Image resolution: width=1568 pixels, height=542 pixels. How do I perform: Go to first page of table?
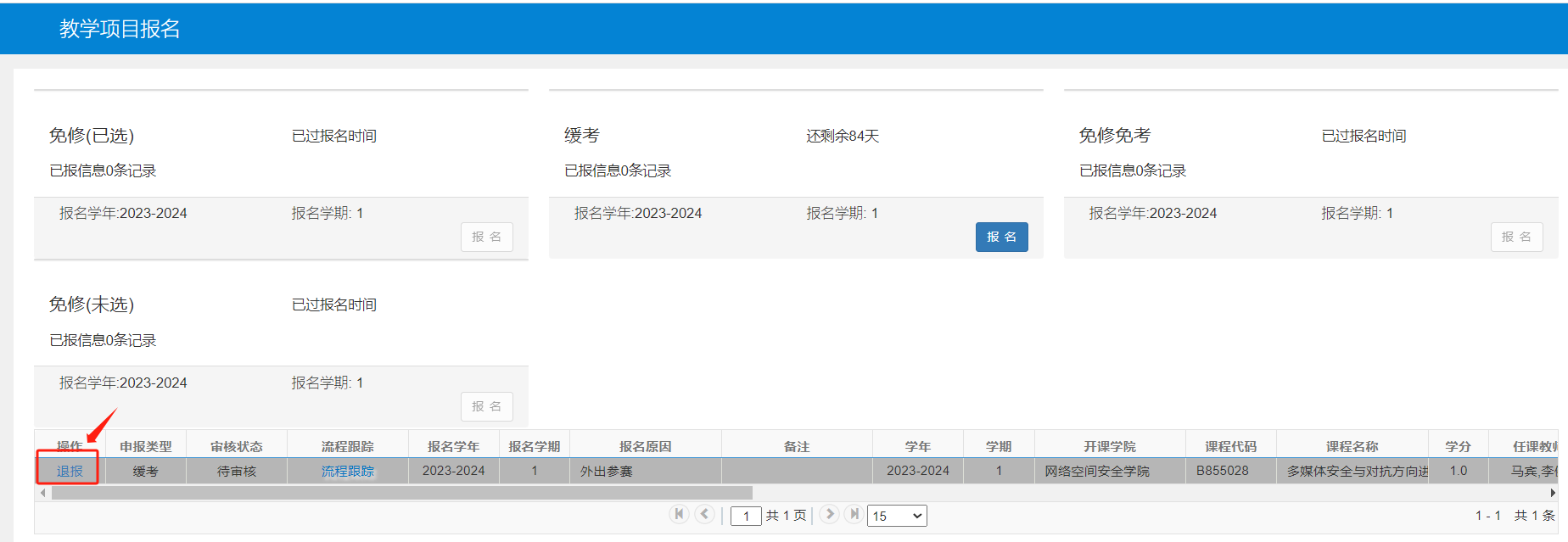click(x=679, y=514)
